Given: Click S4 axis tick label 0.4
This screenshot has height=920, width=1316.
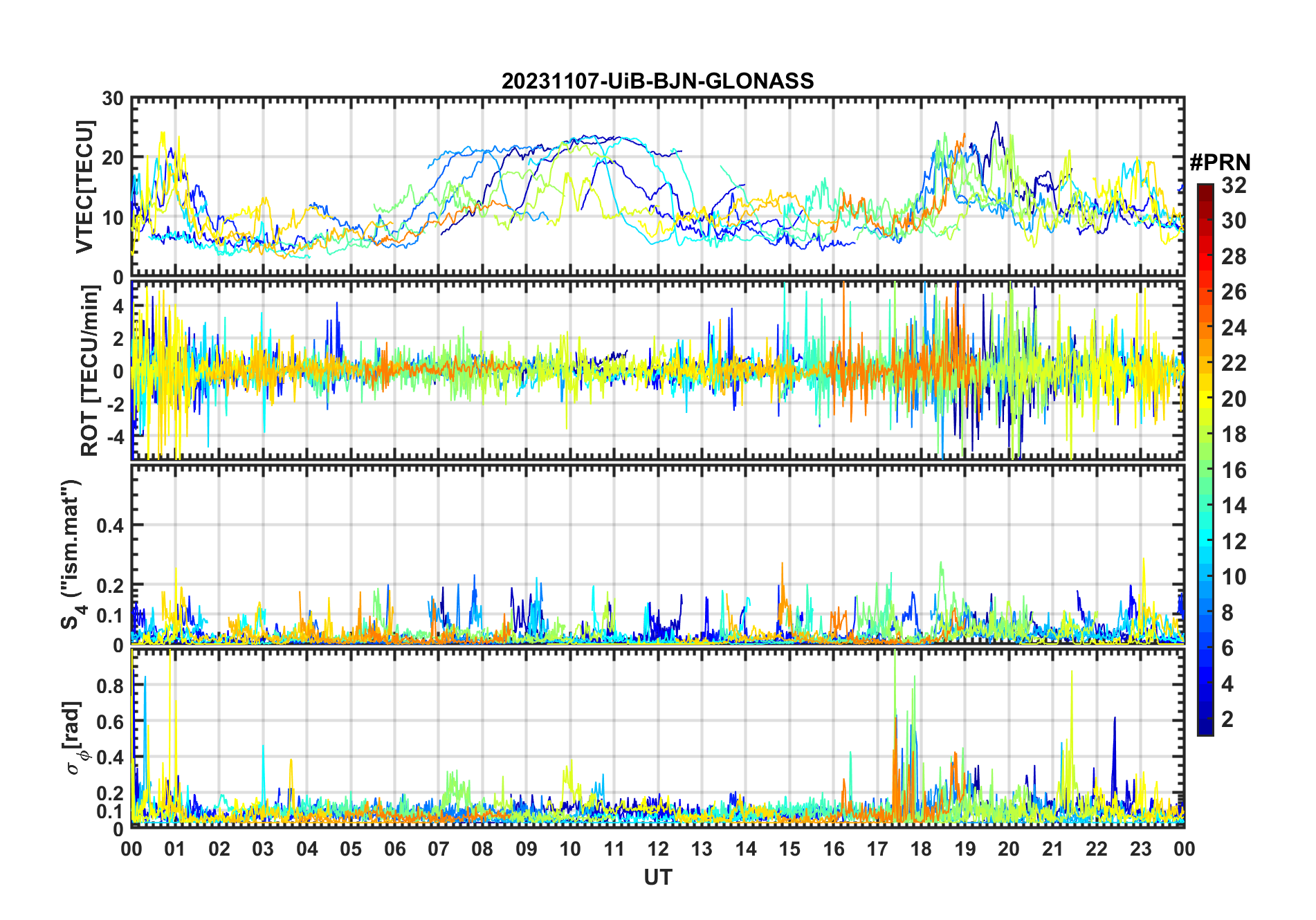Looking at the screenshot, I should pyautogui.click(x=110, y=526).
